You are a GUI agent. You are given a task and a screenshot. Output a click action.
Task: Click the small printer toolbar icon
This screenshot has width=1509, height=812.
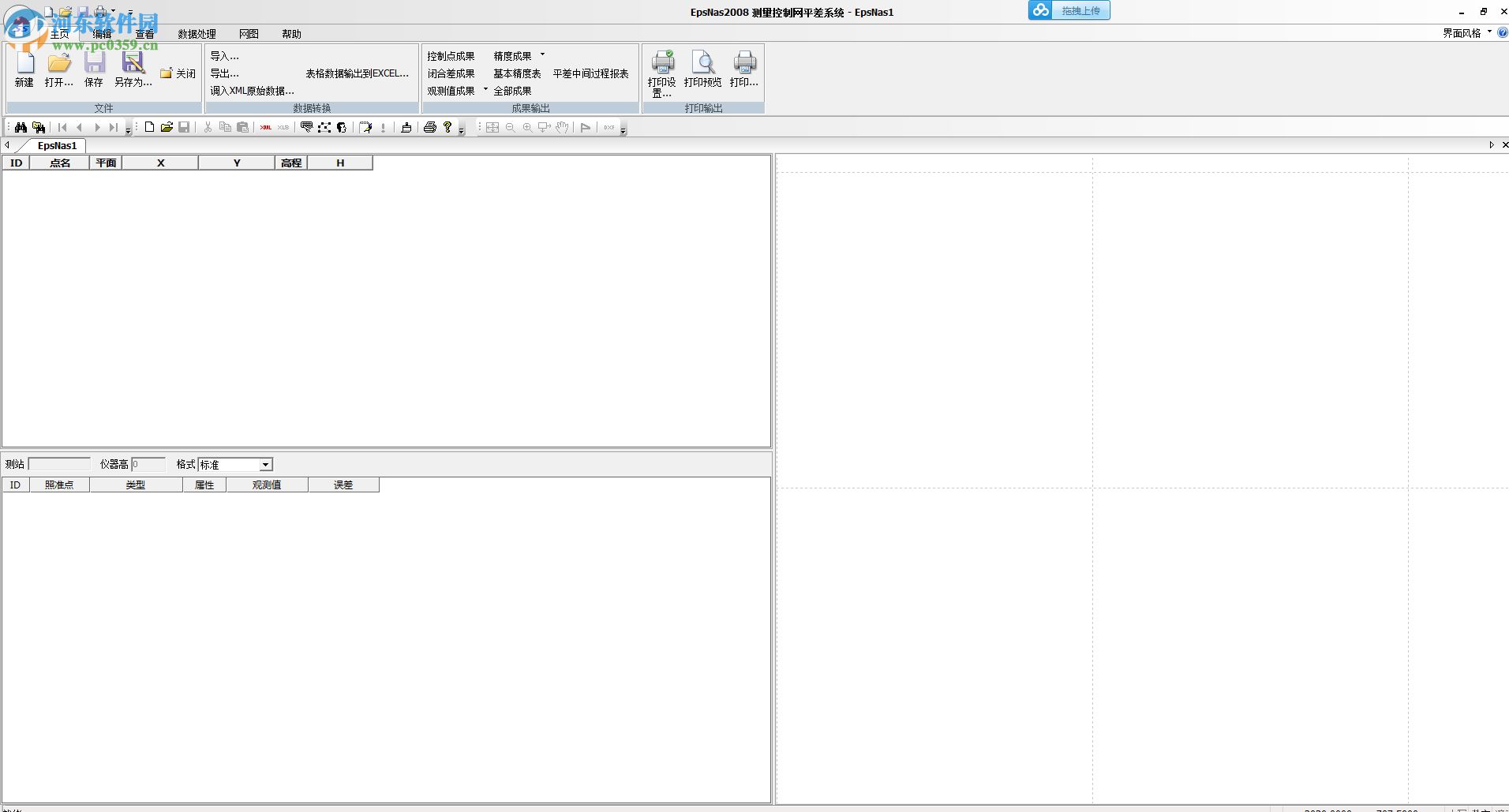coord(430,127)
